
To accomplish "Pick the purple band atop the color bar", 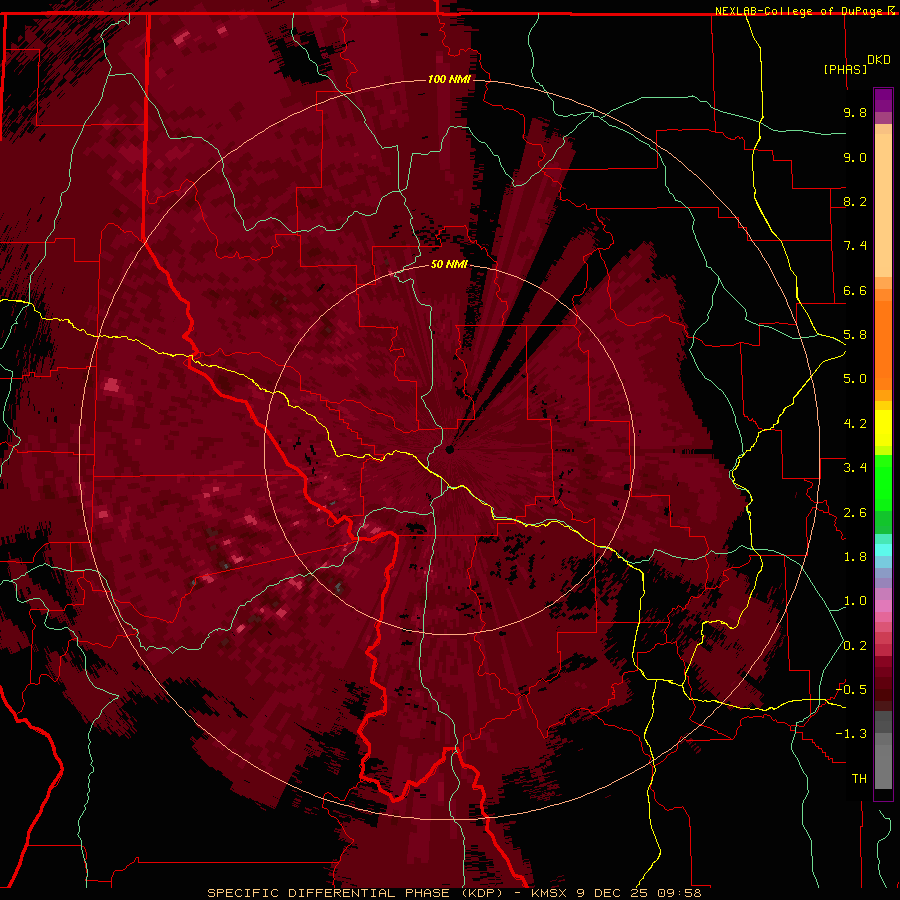I will point(883,101).
